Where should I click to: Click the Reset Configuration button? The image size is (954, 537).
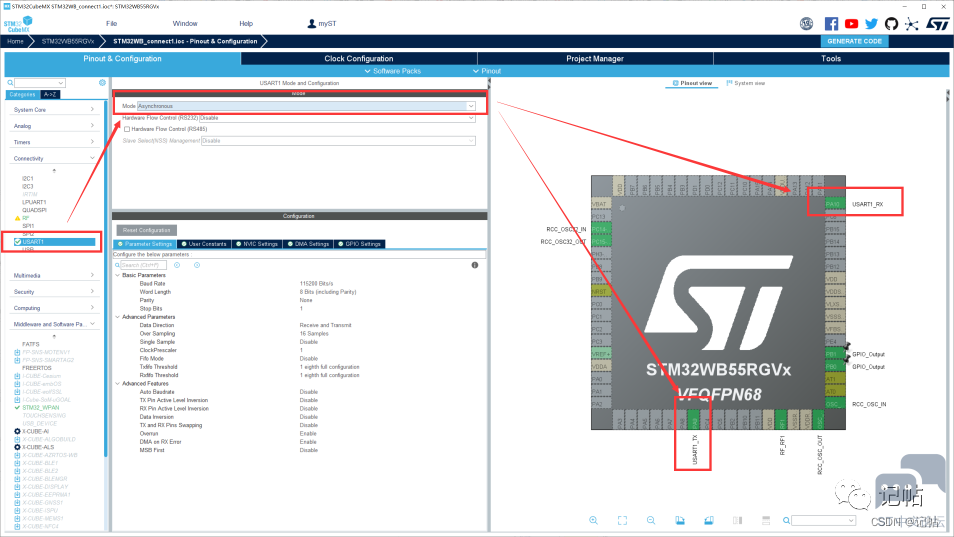[147, 230]
